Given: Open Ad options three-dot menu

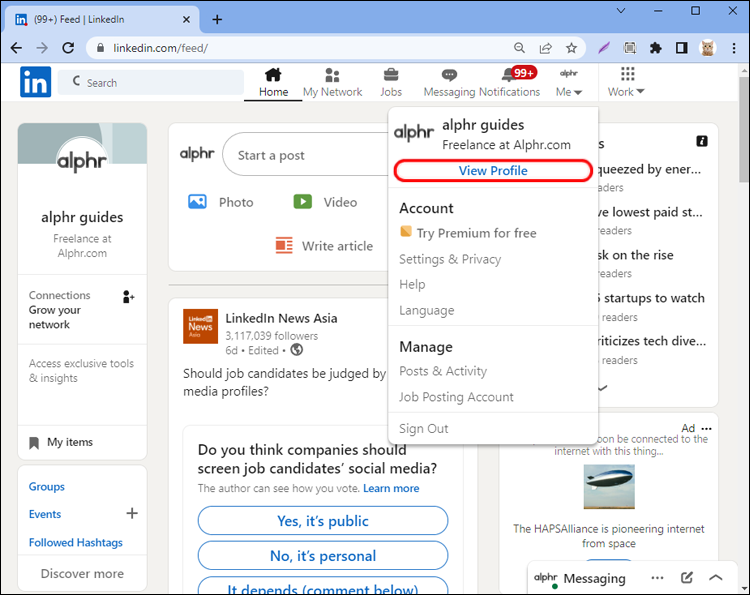Looking at the screenshot, I should click(706, 429).
